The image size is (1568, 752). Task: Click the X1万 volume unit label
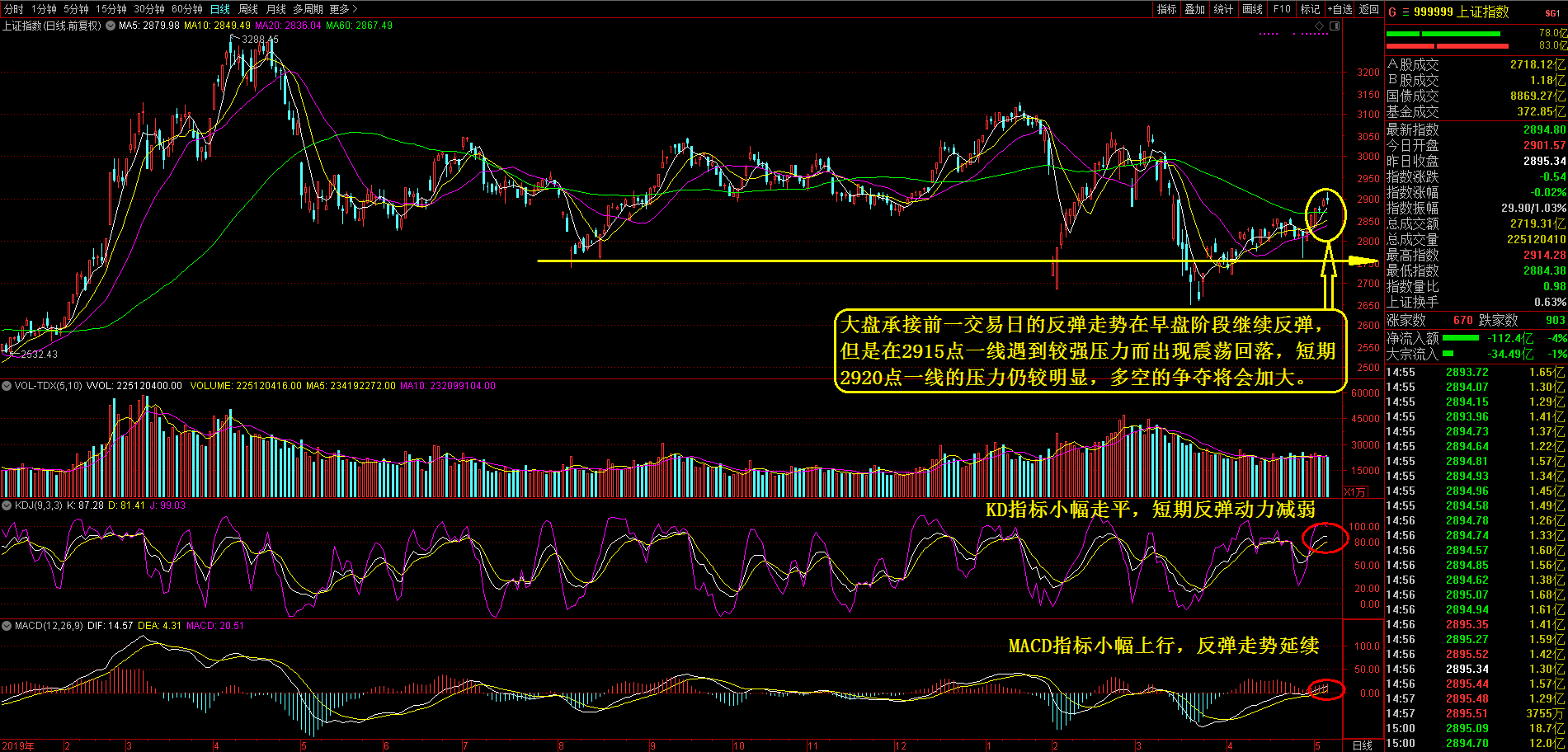(1355, 492)
